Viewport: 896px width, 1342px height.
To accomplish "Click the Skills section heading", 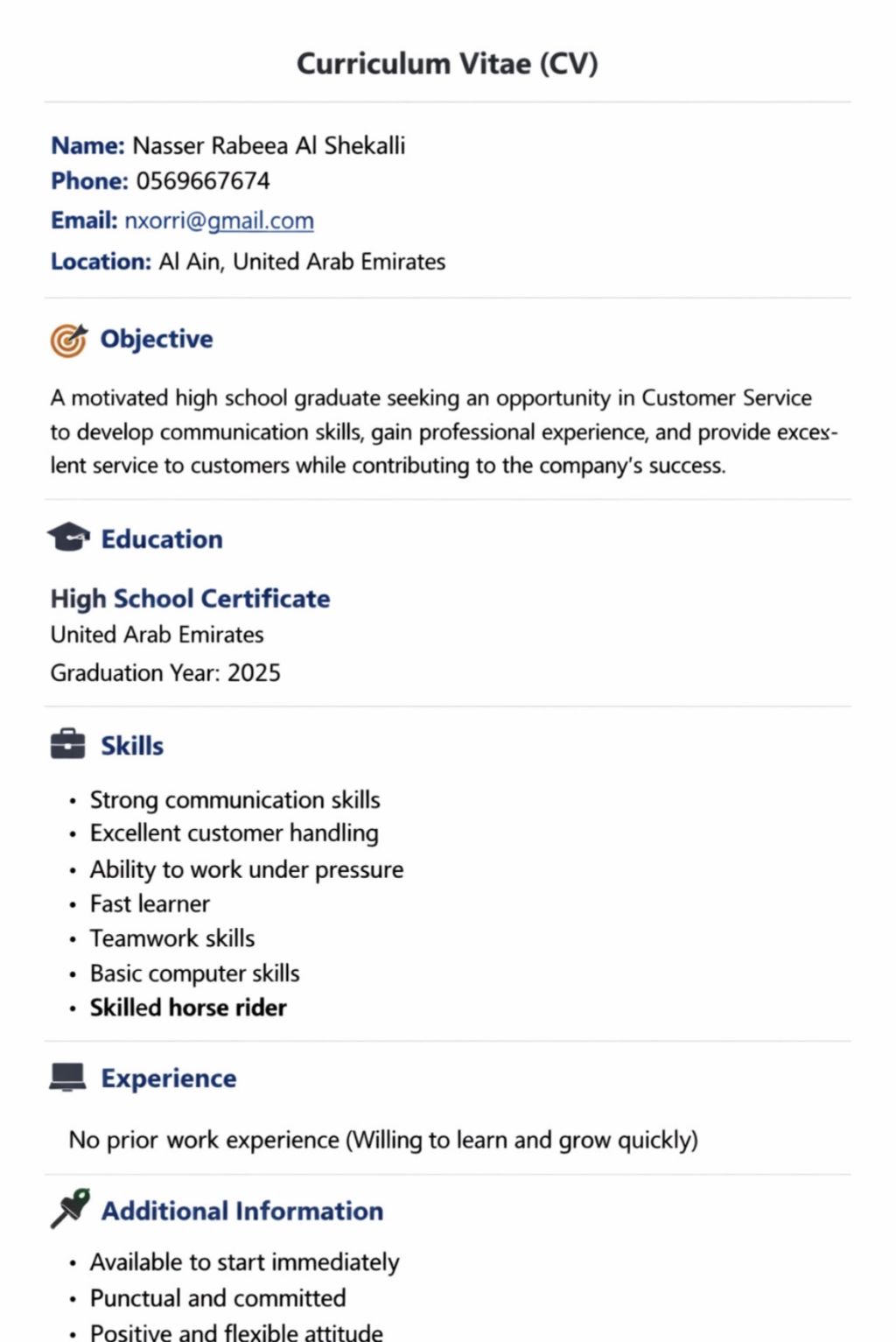I will (132, 746).
